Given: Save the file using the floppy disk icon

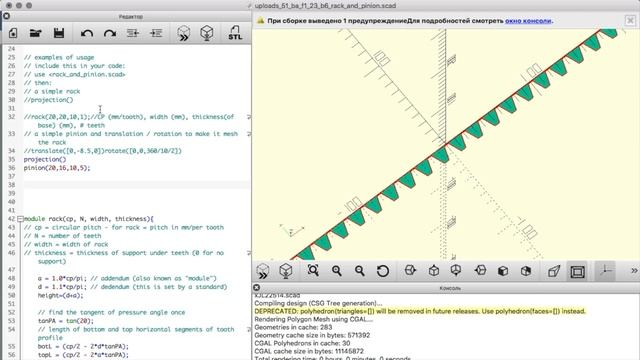Looking at the screenshot, I should coord(59,33).
